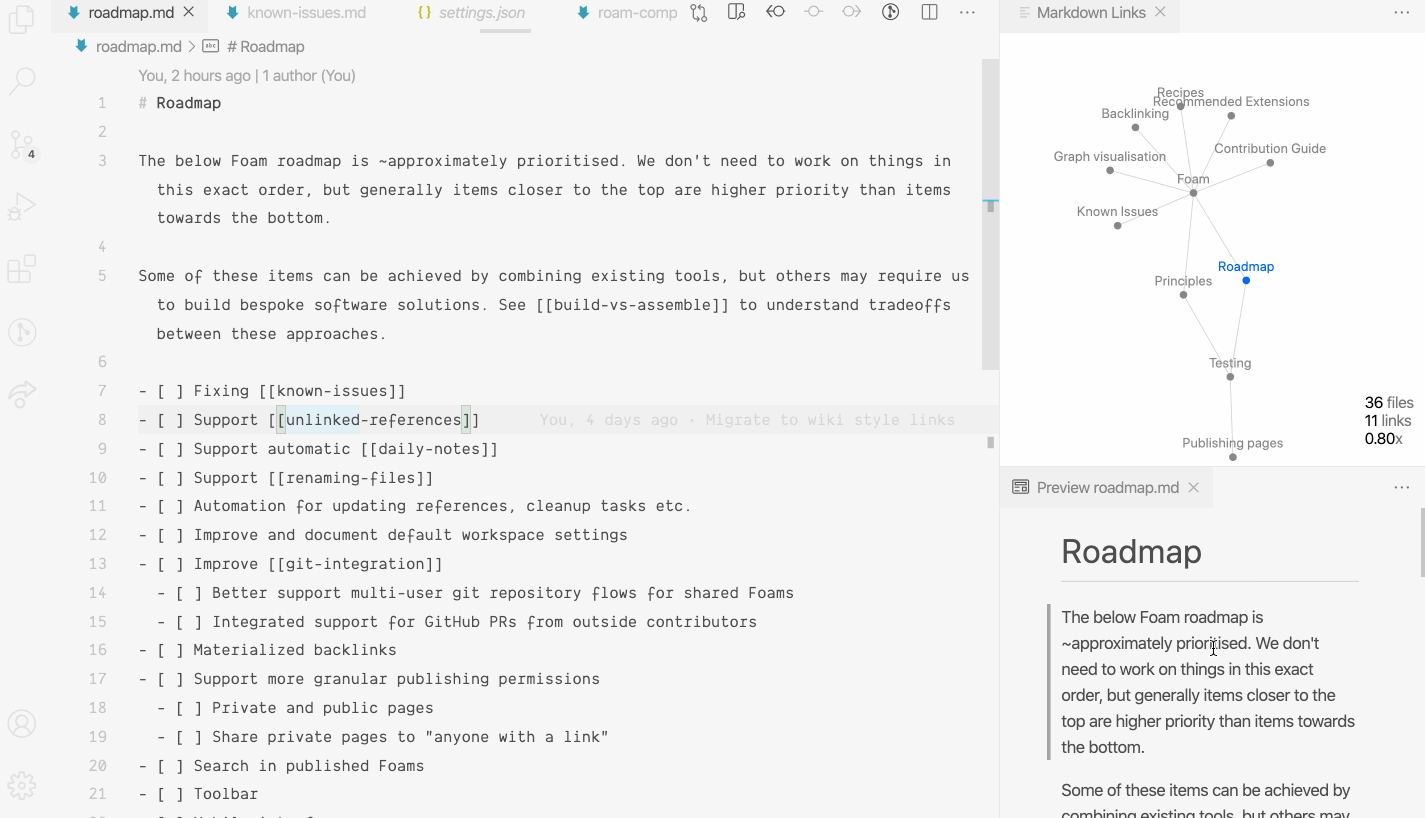Click the Recommended Extensions graph node
The width and height of the screenshot is (1425, 818).
[x=1231, y=115]
